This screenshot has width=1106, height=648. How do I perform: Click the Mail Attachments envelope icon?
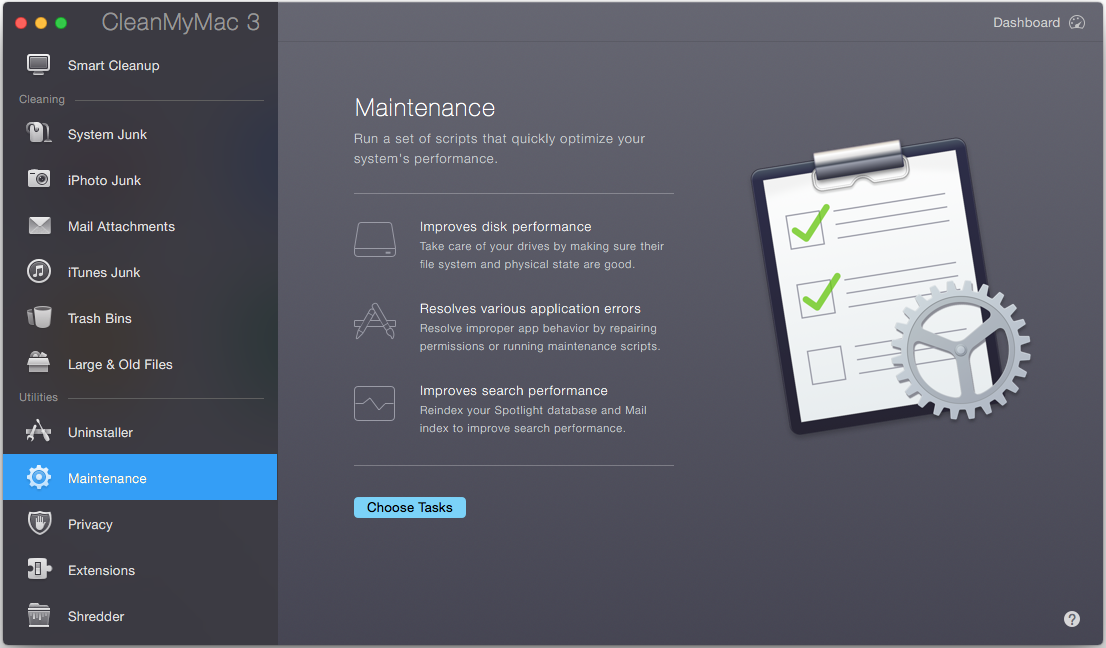click(40, 226)
